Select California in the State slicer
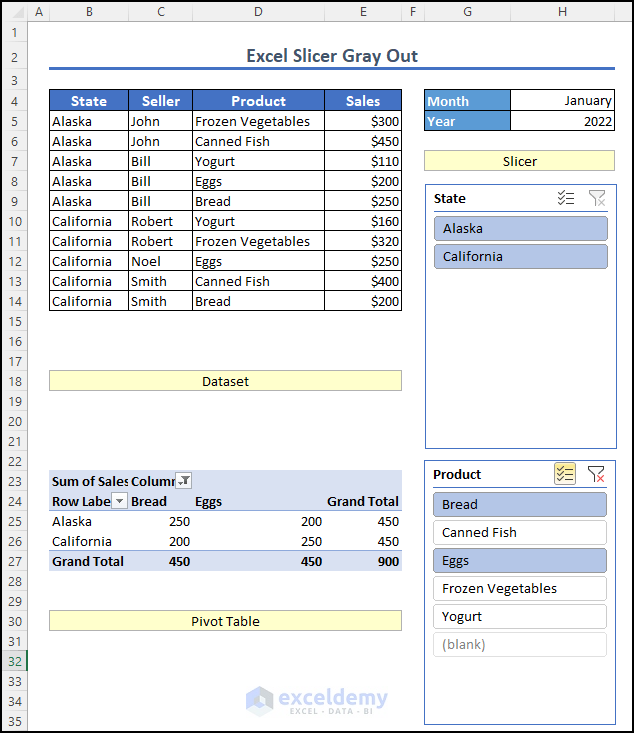The image size is (634, 733). point(521,257)
